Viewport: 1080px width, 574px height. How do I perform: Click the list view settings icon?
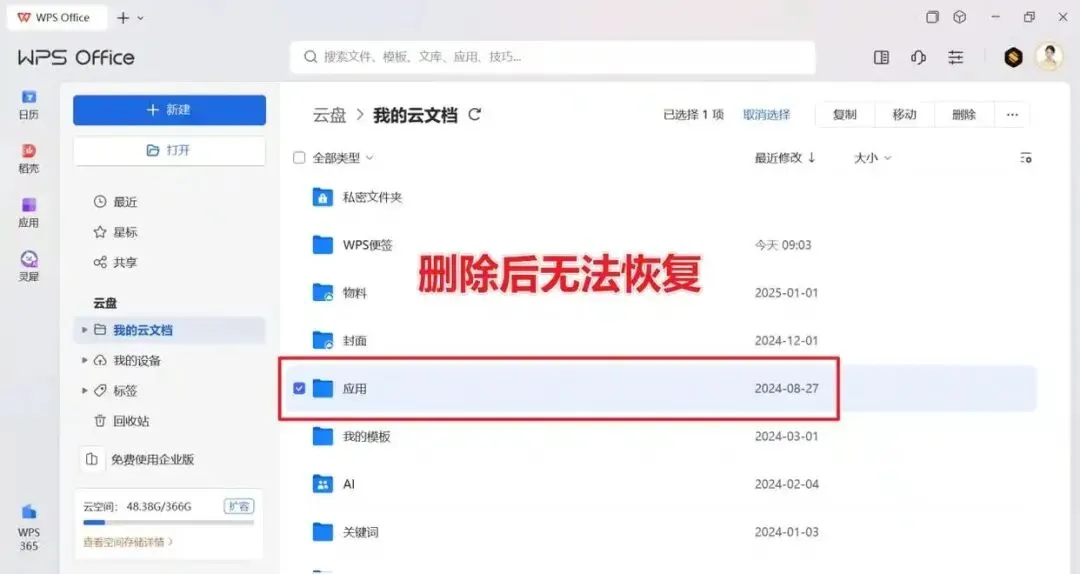[x=1026, y=158]
